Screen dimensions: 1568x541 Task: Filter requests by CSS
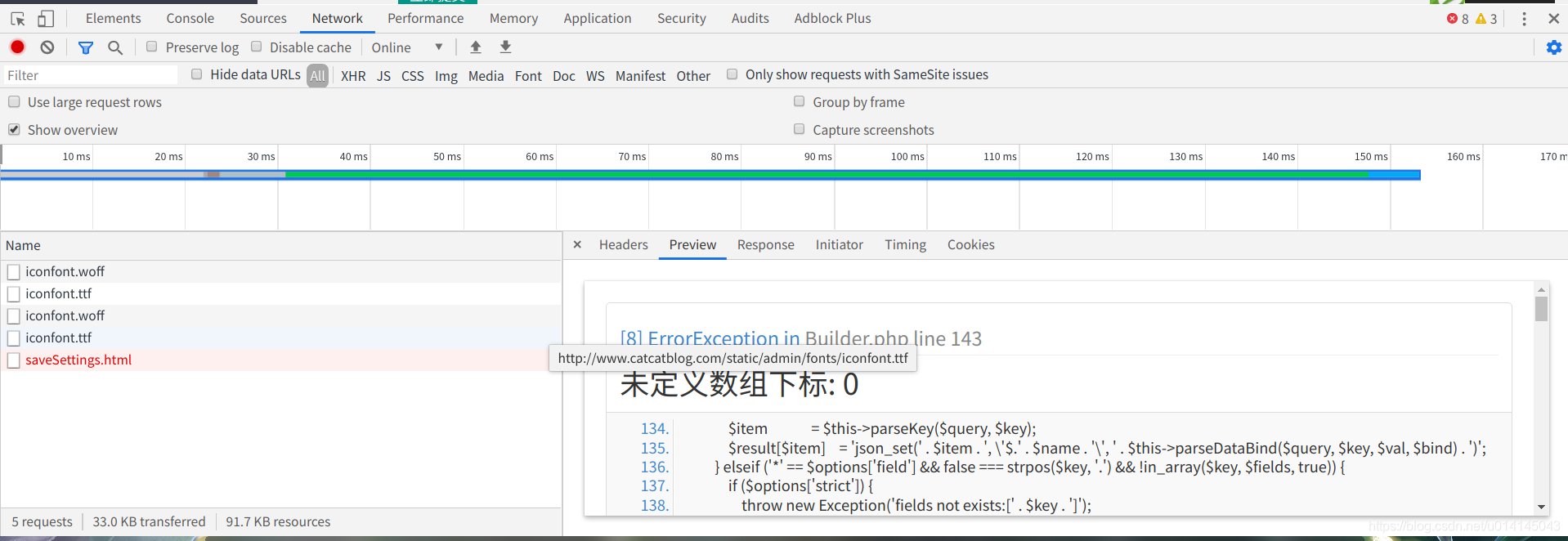(412, 75)
